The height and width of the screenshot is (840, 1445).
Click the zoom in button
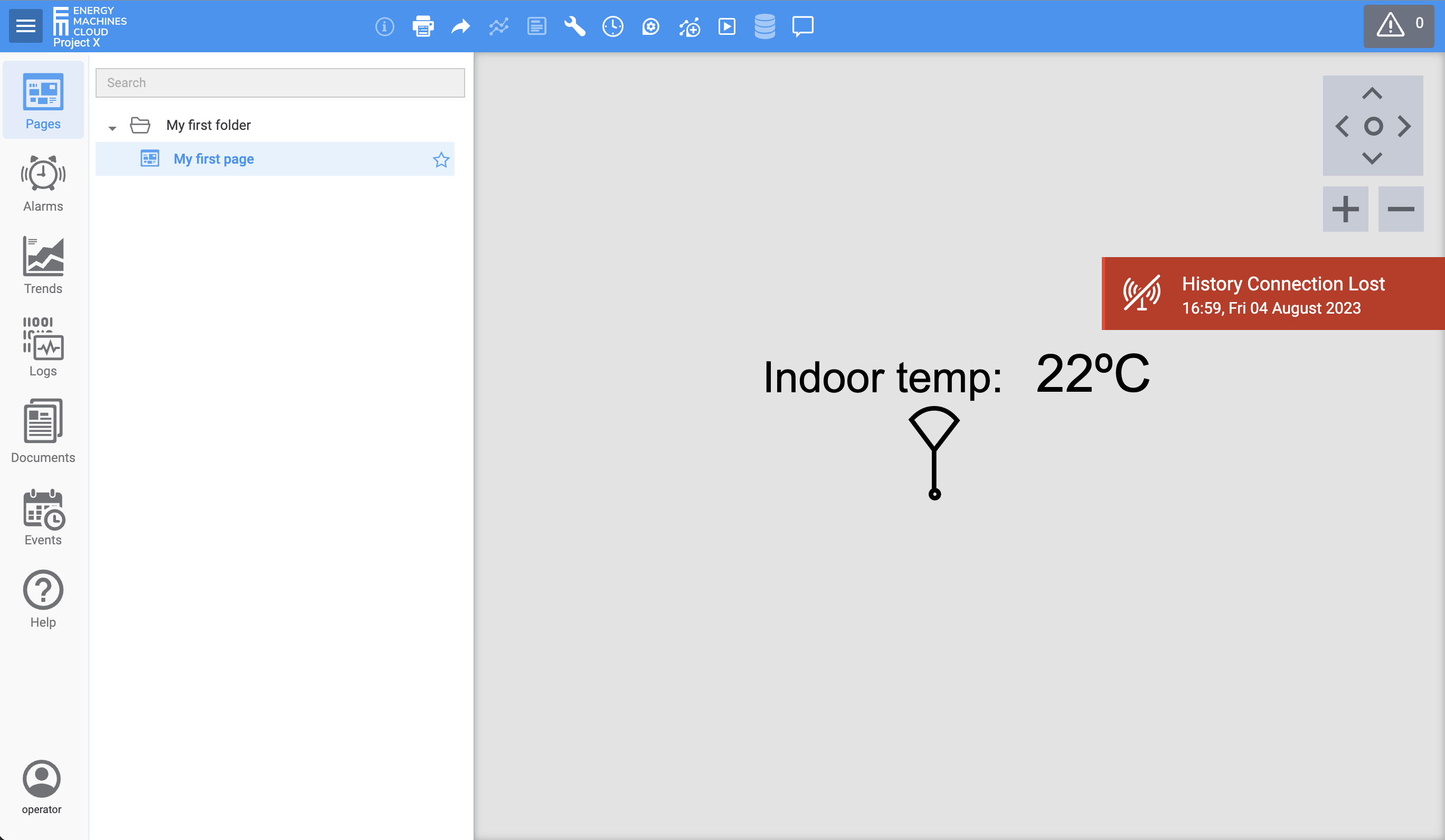(1345, 208)
